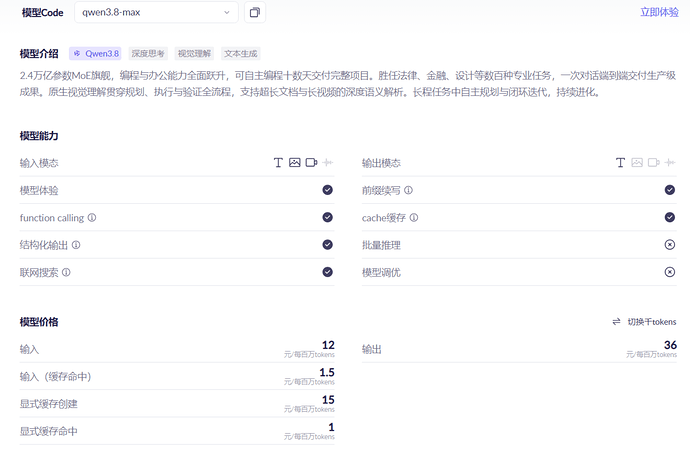Click the check mark for 联网搜索
Image resolution: width=690 pixels, height=456 pixels.
(327, 272)
